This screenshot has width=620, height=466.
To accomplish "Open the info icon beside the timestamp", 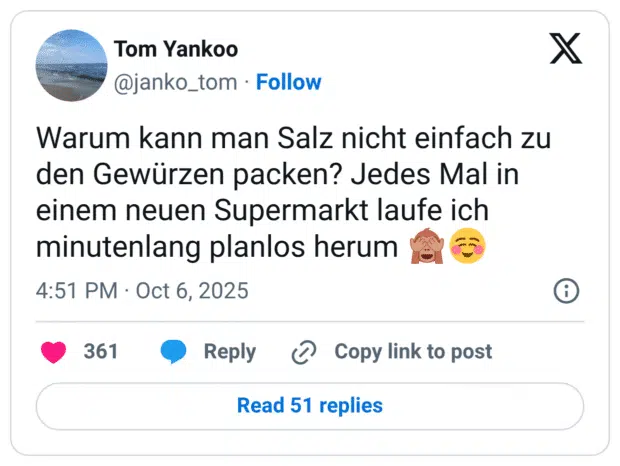I will [566, 291].
